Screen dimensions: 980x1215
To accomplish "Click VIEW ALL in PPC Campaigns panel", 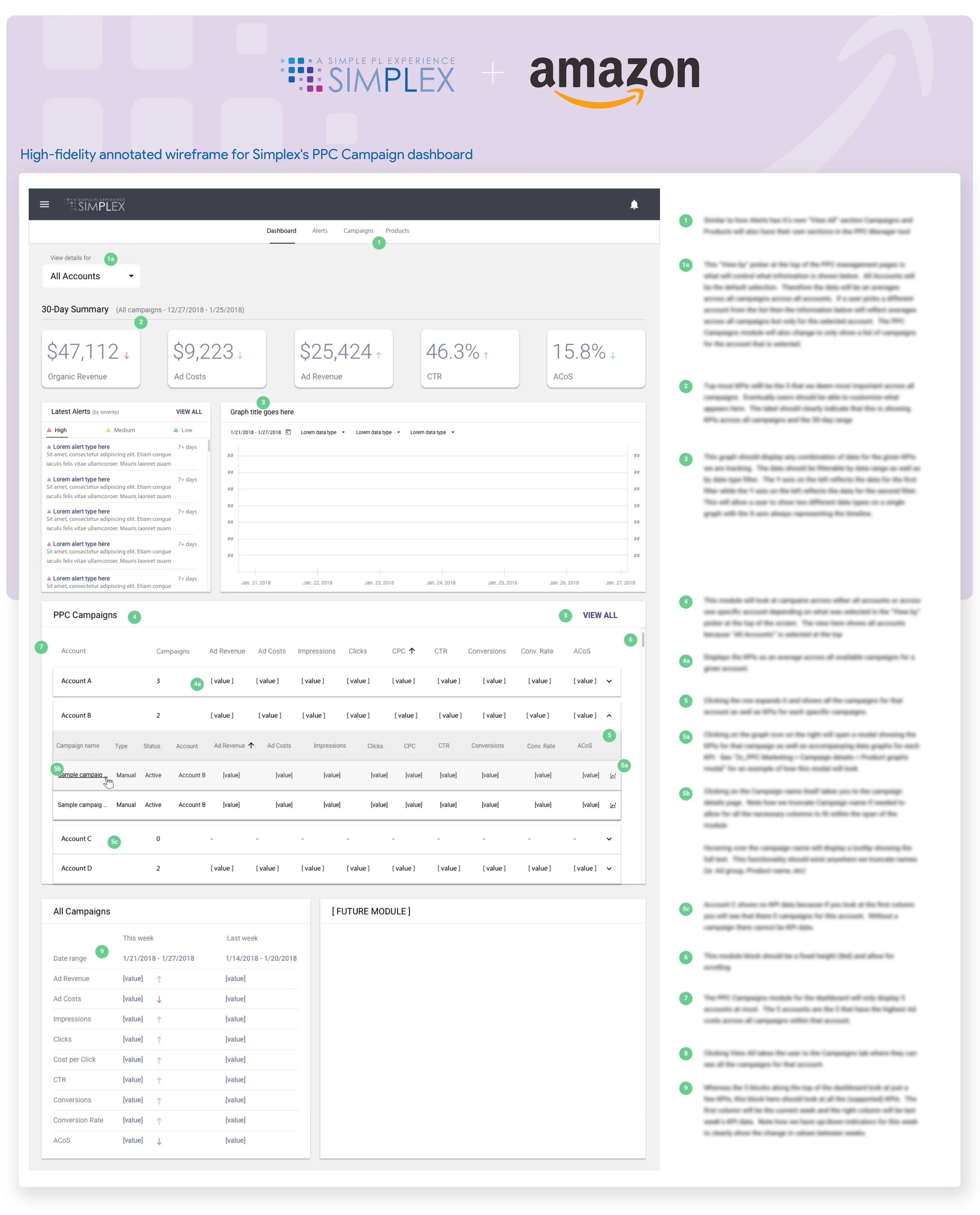I will tap(600, 616).
